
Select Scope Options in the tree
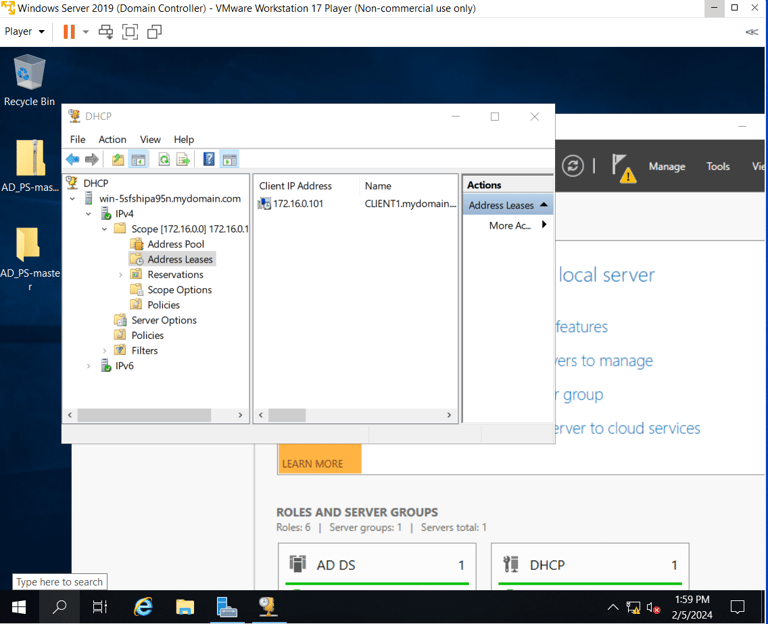pos(179,290)
